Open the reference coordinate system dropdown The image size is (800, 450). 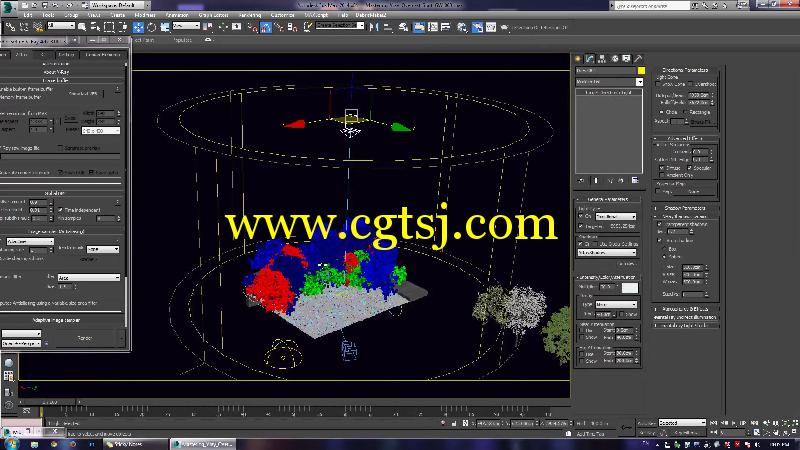[x=186, y=26]
